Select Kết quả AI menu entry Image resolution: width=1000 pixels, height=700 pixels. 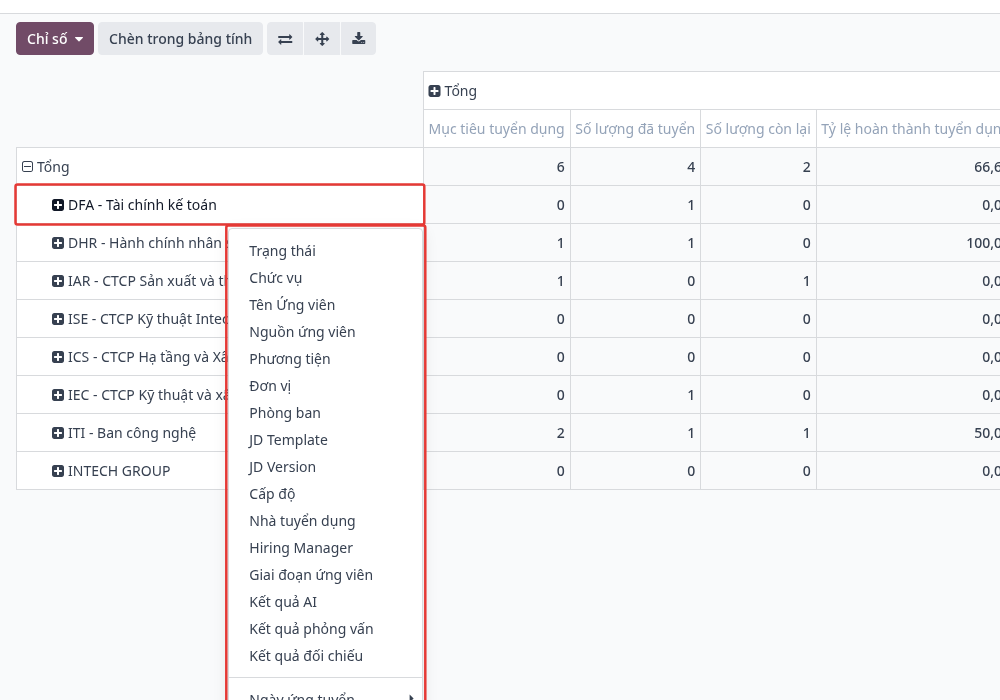pos(325,602)
